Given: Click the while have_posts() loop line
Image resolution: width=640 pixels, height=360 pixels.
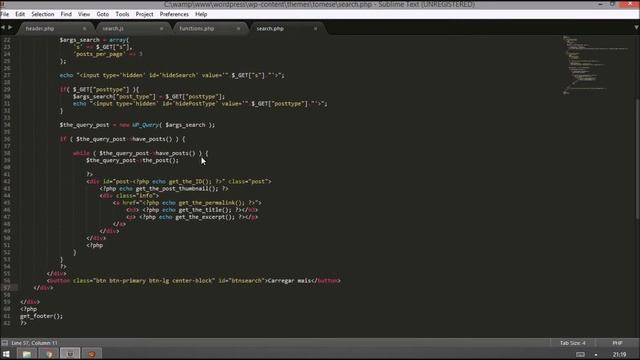Looking at the screenshot, I should [x=140, y=153].
